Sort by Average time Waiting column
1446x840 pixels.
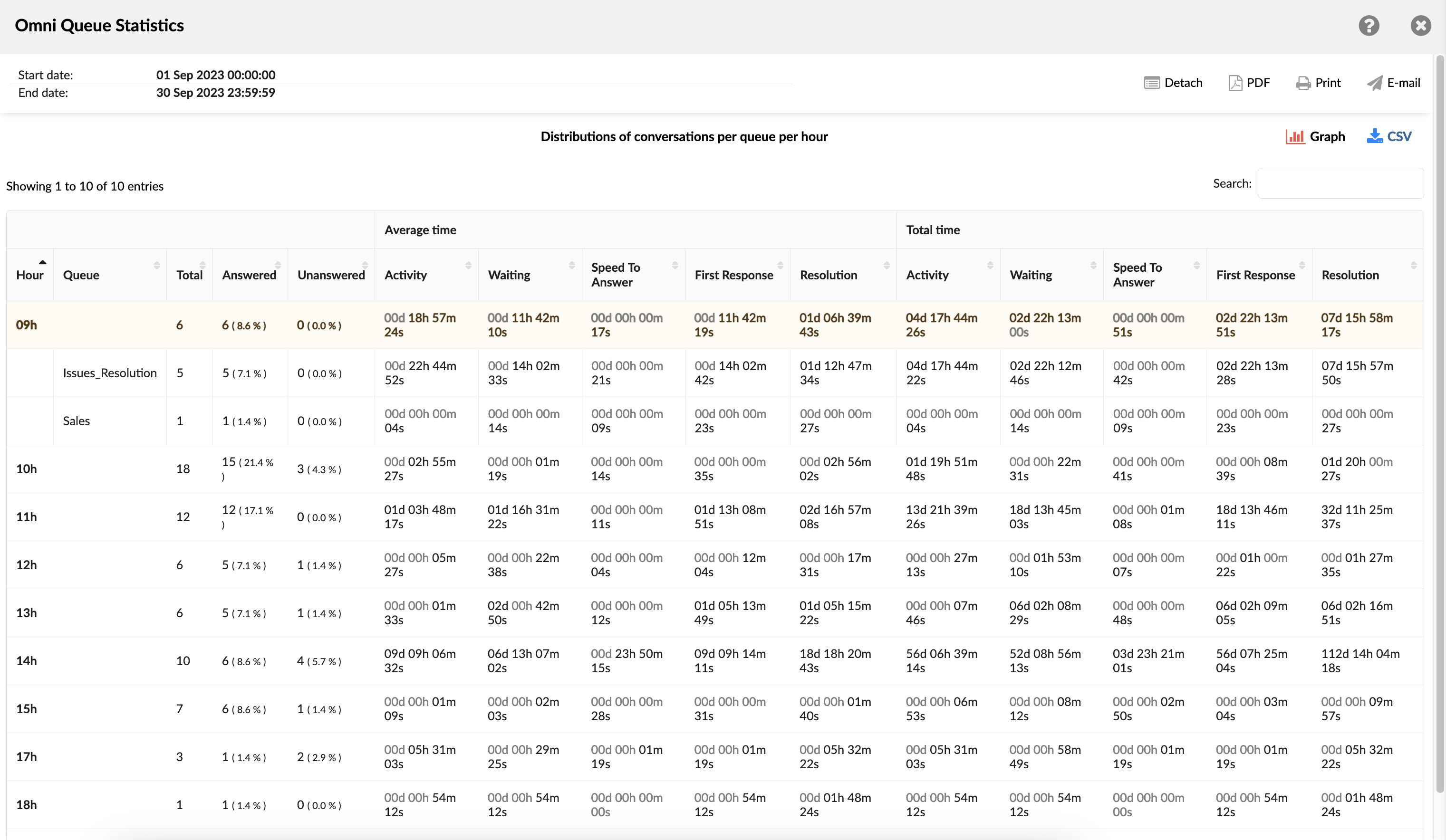(x=530, y=275)
